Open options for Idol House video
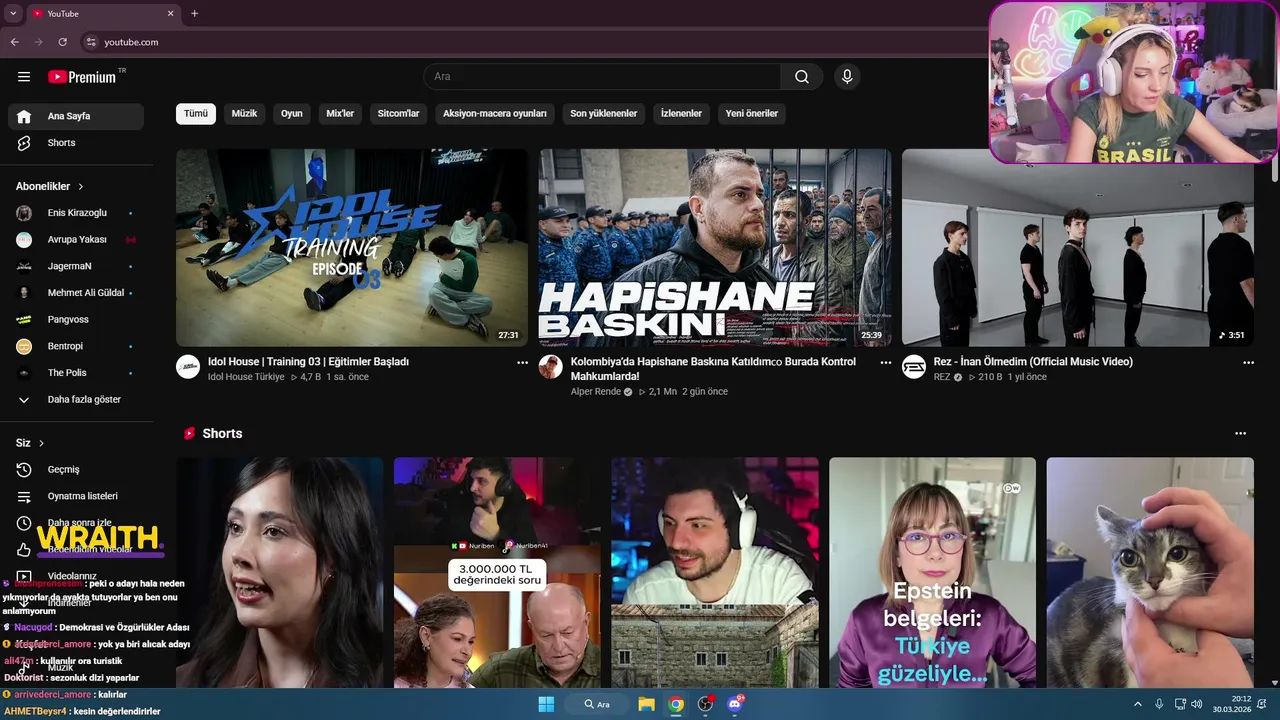The width and height of the screenshot is (1280, 720). click(522, 363)
